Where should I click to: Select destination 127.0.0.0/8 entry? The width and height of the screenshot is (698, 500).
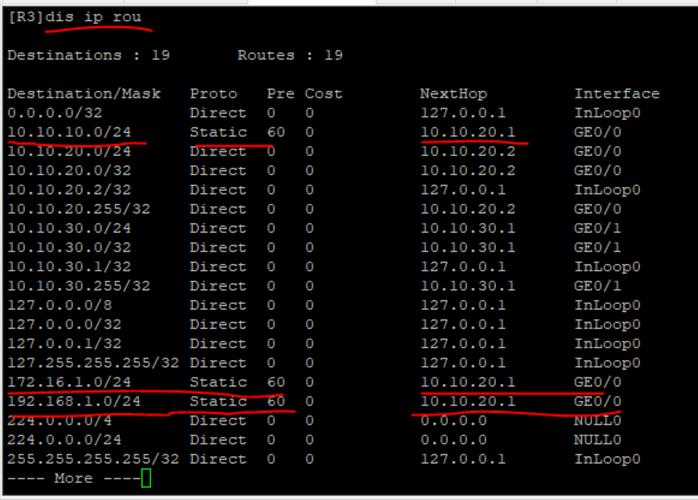click(59, 305)
